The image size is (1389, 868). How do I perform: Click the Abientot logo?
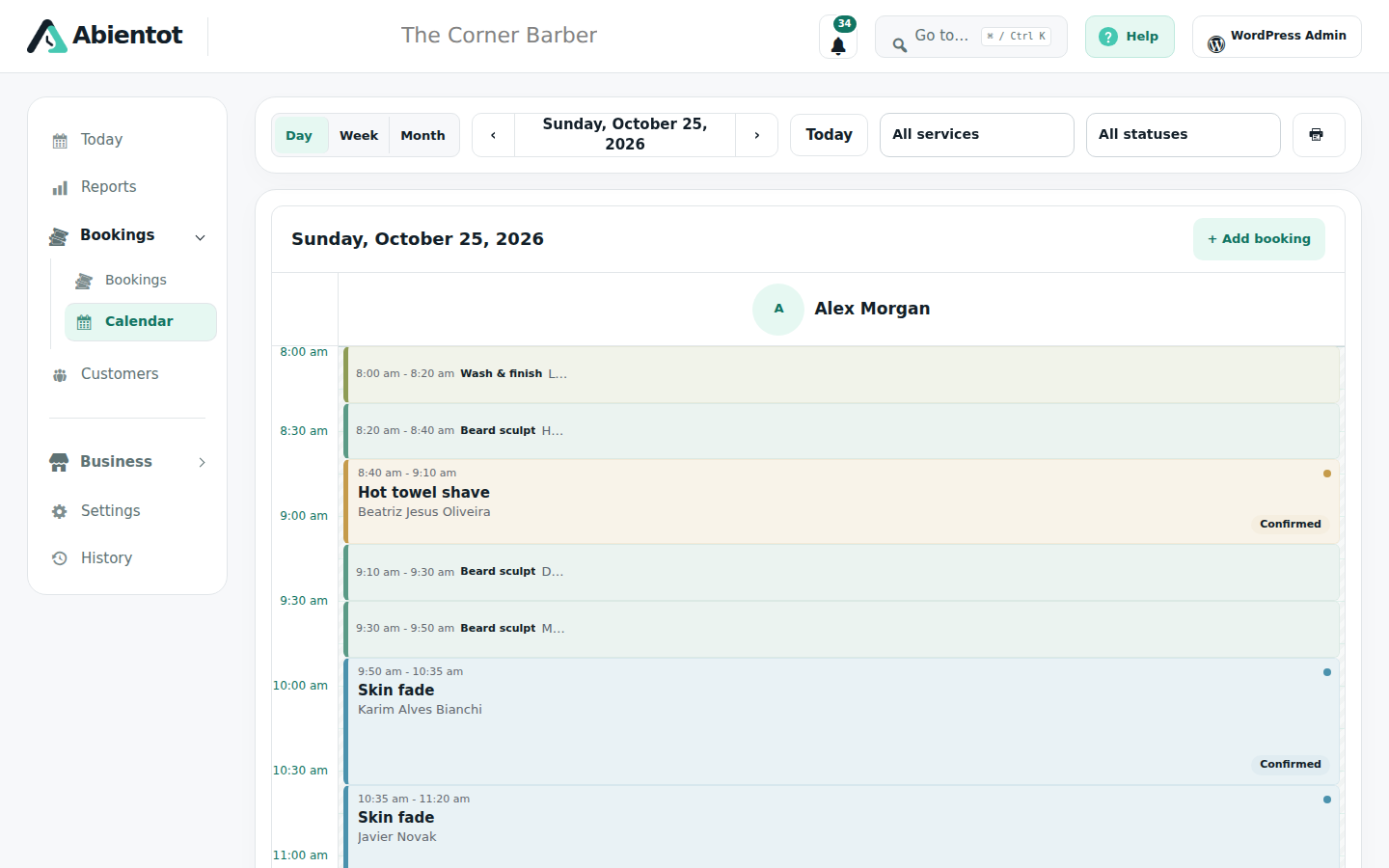point(105,36)
